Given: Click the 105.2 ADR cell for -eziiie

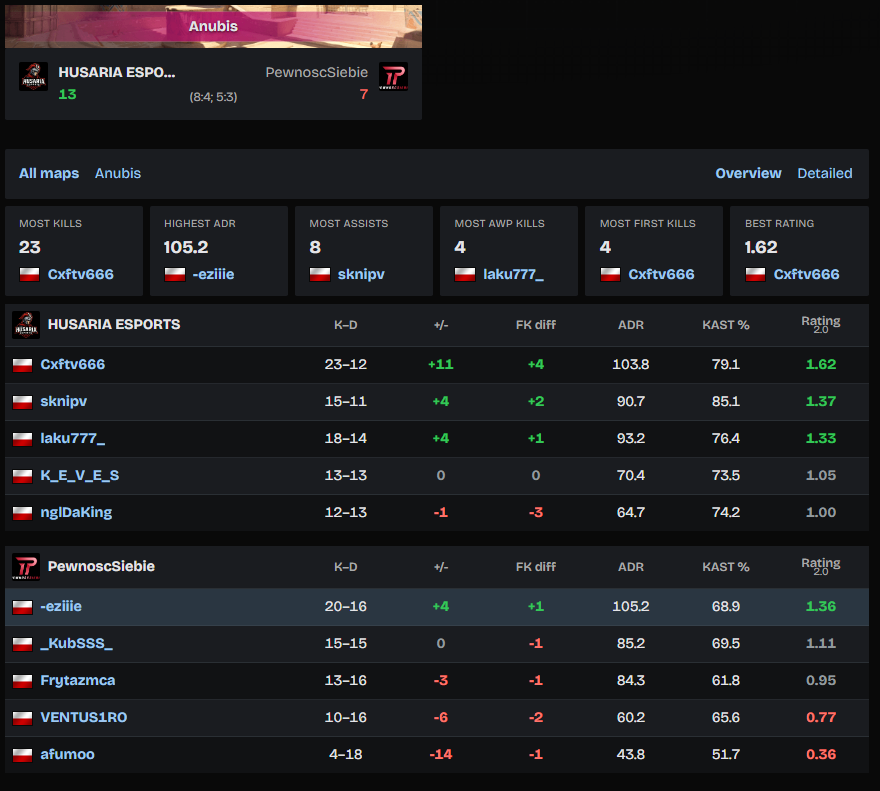Looking at the screenshot, I should tap(631, 606).
